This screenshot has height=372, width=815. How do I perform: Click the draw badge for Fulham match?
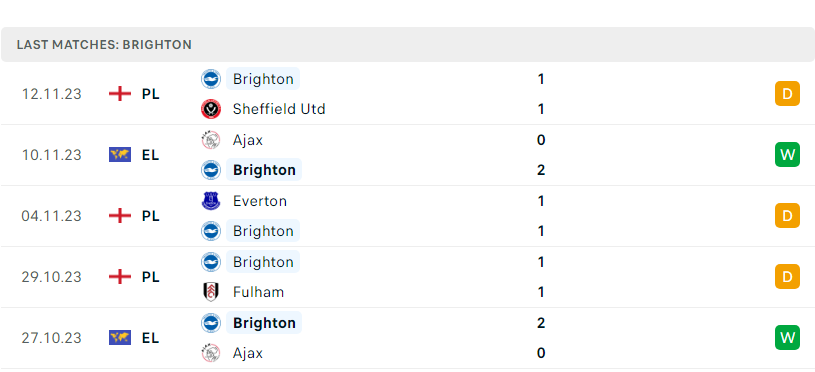click(787, 276)
